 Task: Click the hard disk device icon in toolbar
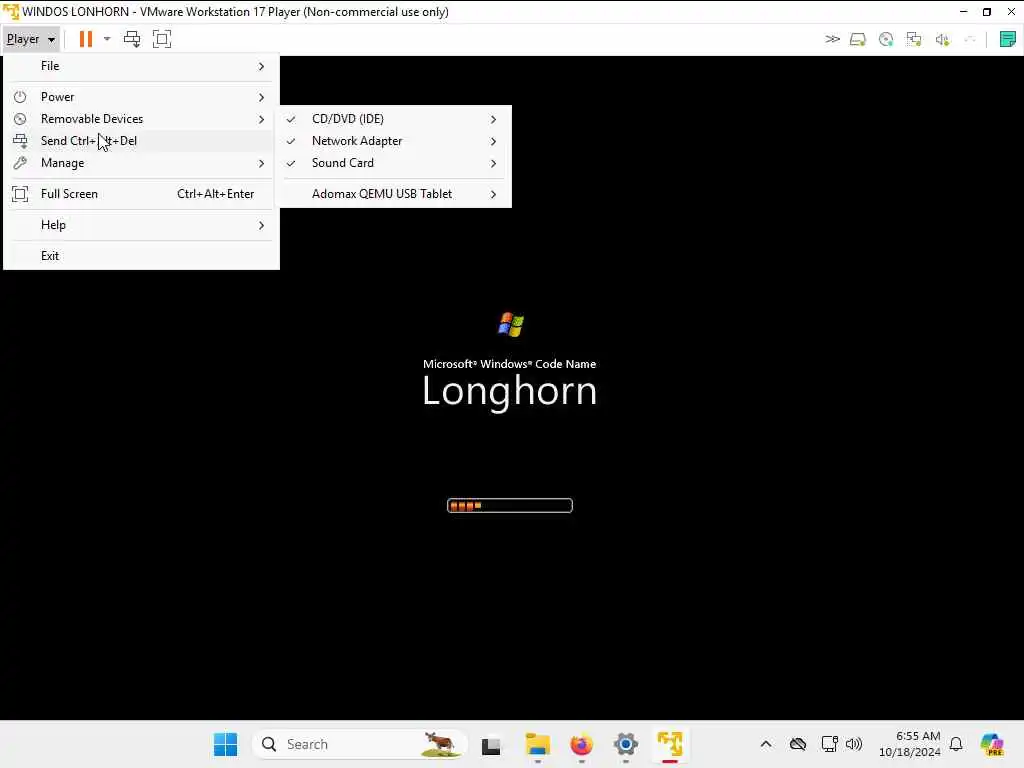pos(857,40)
